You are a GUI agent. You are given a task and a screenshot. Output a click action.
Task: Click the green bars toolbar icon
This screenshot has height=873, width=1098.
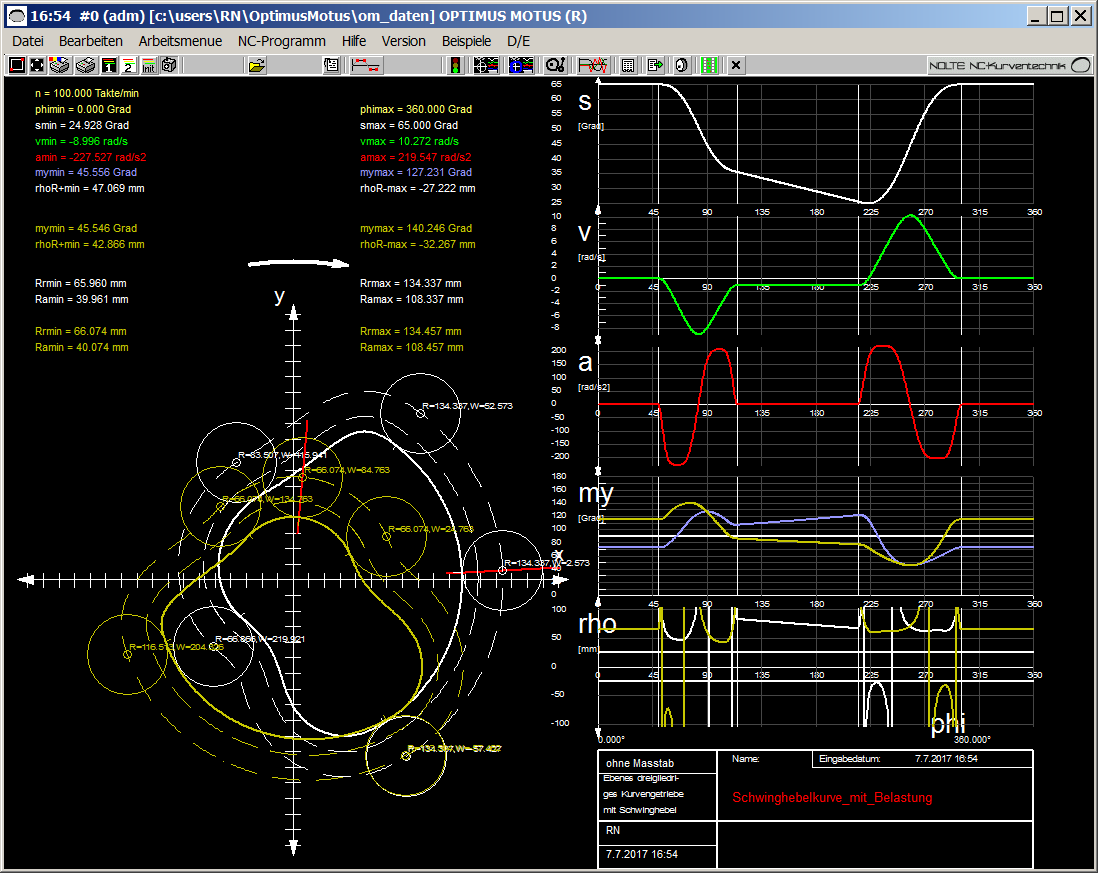[710, 65]
